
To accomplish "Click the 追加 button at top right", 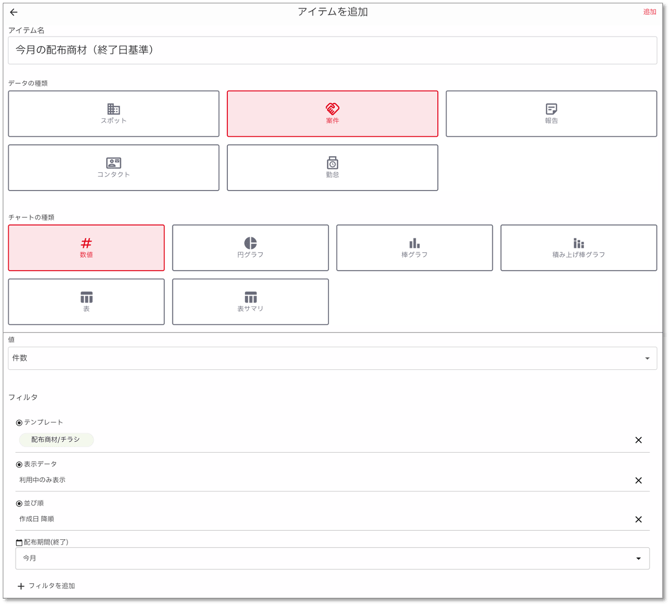I will pos(649,12).
